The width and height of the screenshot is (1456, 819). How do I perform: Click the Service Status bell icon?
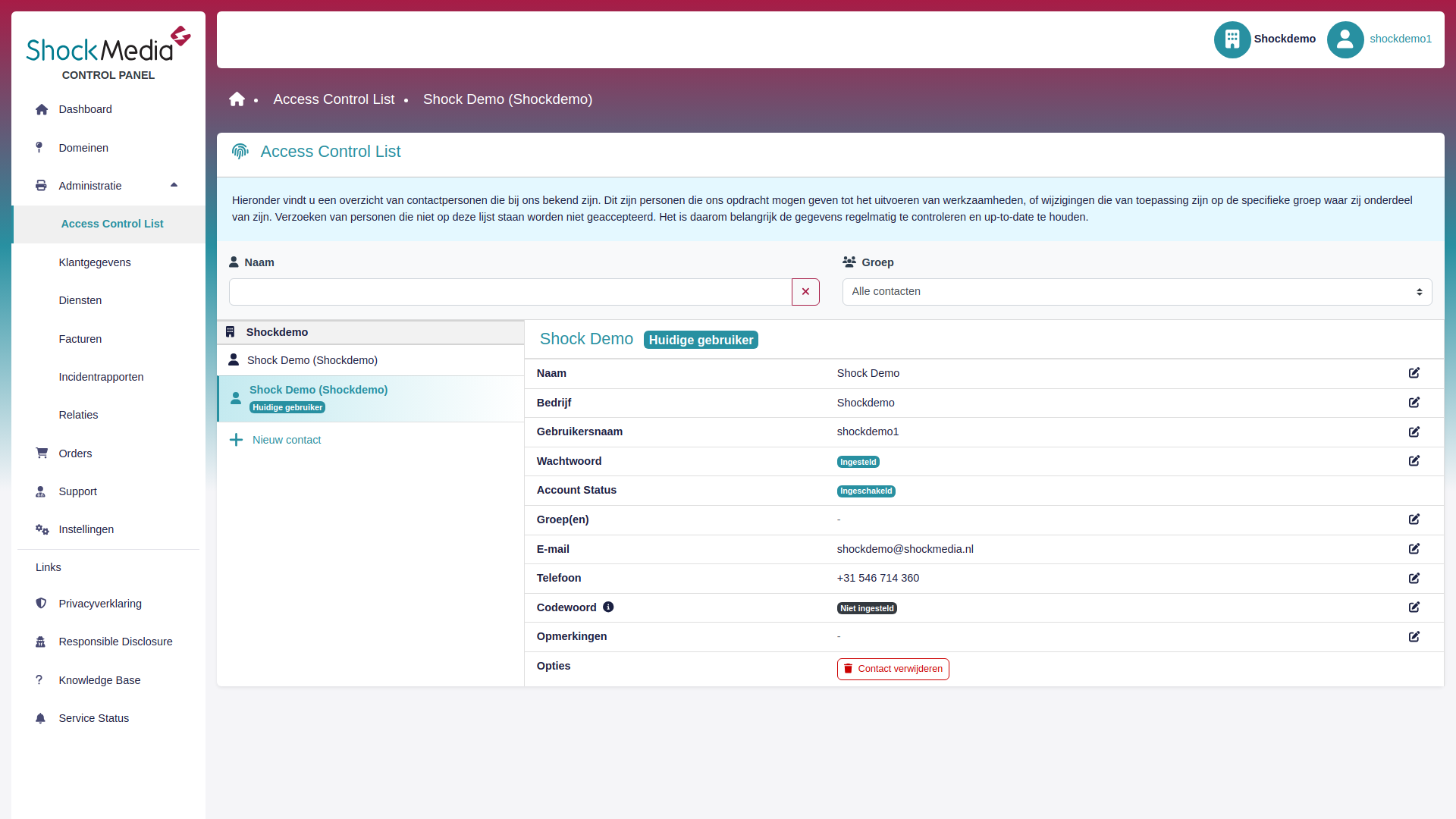(40, 718)
